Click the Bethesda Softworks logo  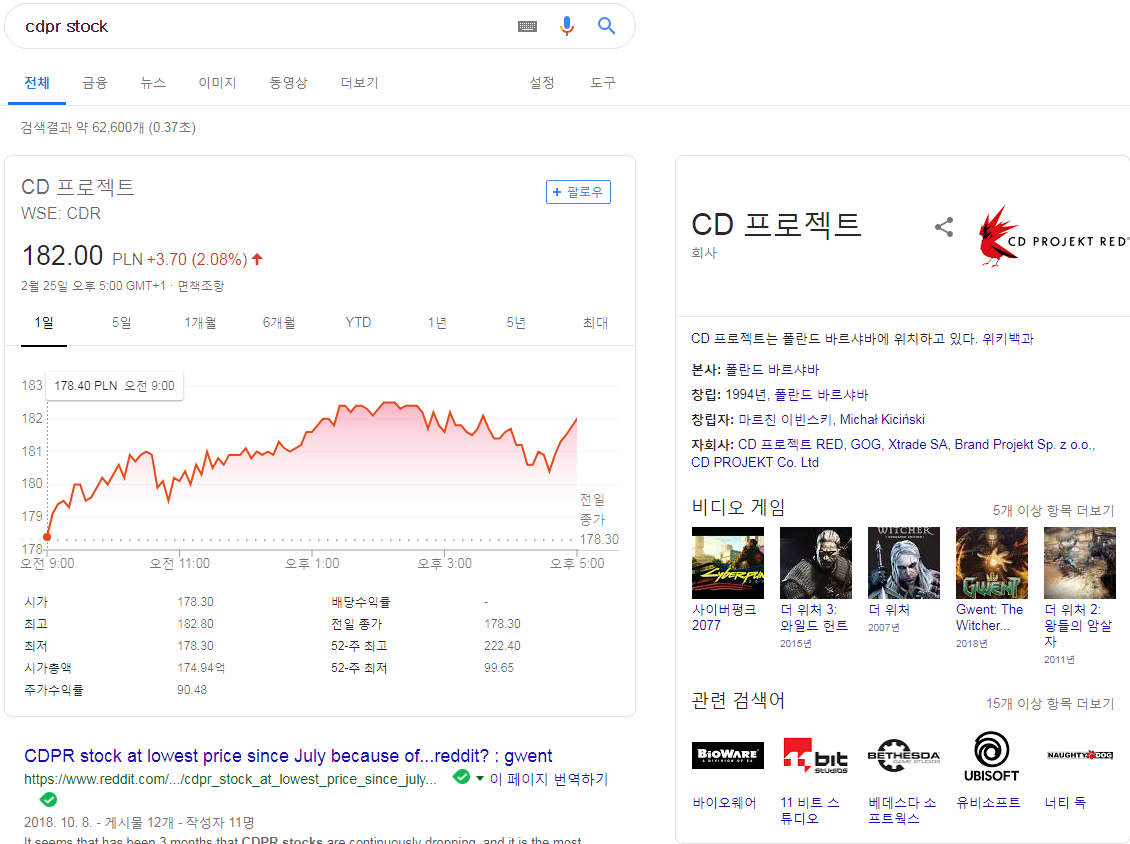click(903, 755)
